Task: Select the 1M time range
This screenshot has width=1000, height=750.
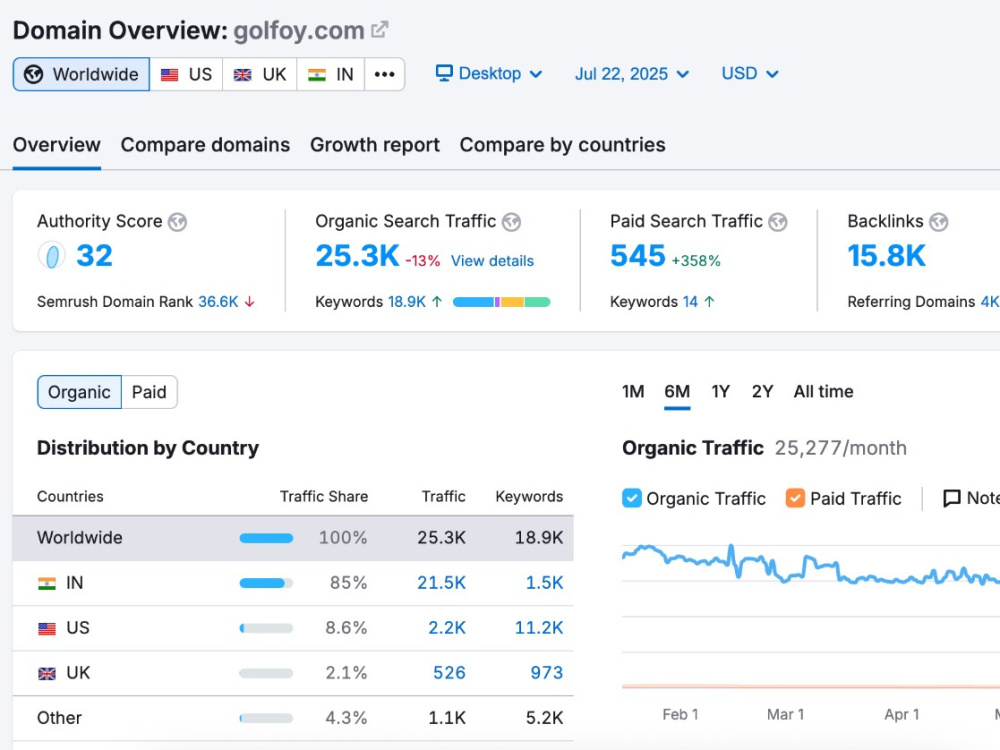Action: coord(633,392)
